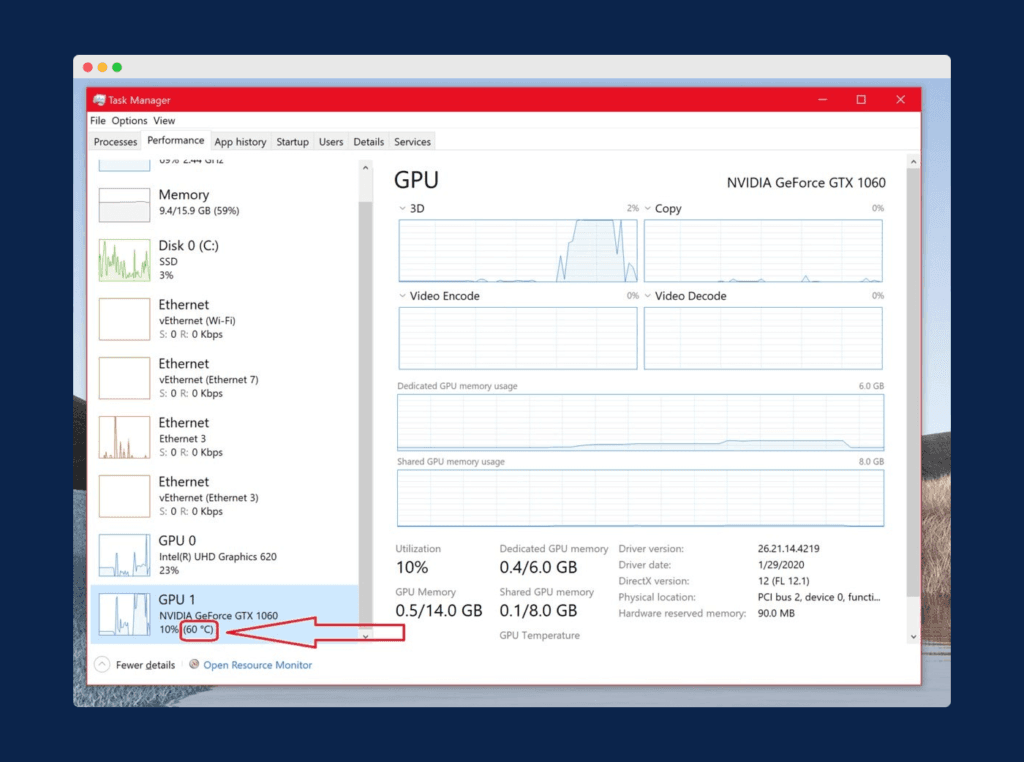The height and width of the screenshot is (762, 1024).
Task: Click the Task Manager icon in title bar
Action: click(99, 100)
